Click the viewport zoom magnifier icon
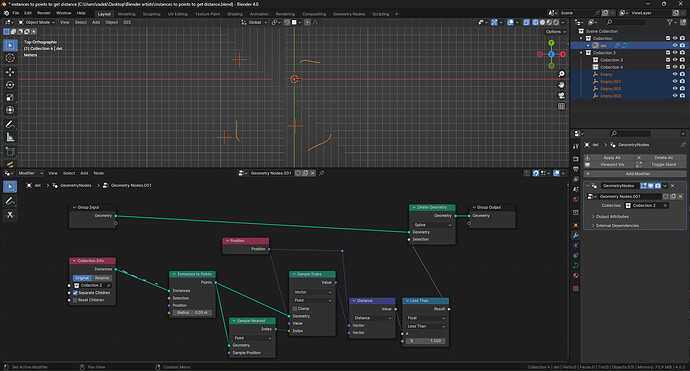The image size is (690, 371). pyautogui.click(x=561, y=74)
